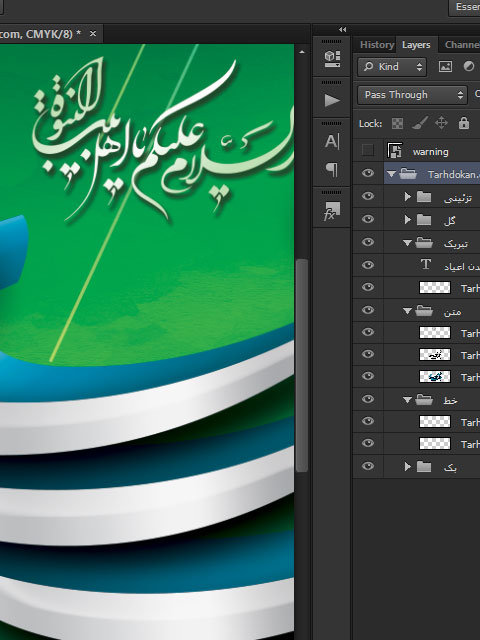Viewport: 480px width, 640px height.
Task: Hide the خط group
Action: tap(368, 399)
